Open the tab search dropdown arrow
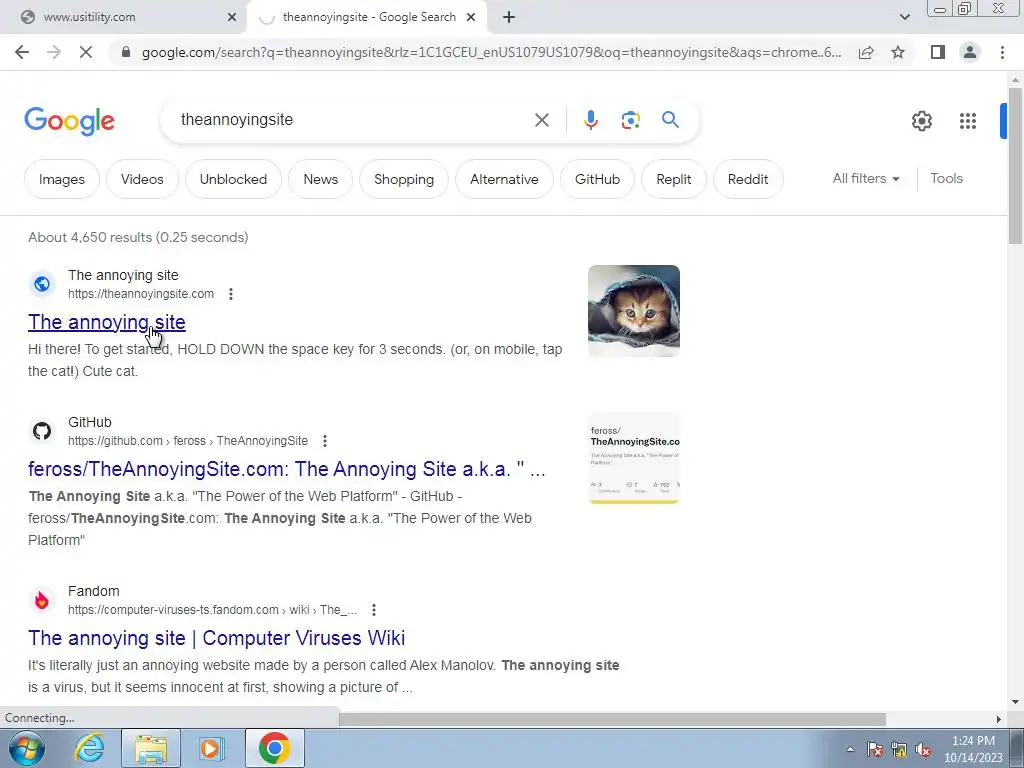1024x768 pixels. [x=904, y=17]
